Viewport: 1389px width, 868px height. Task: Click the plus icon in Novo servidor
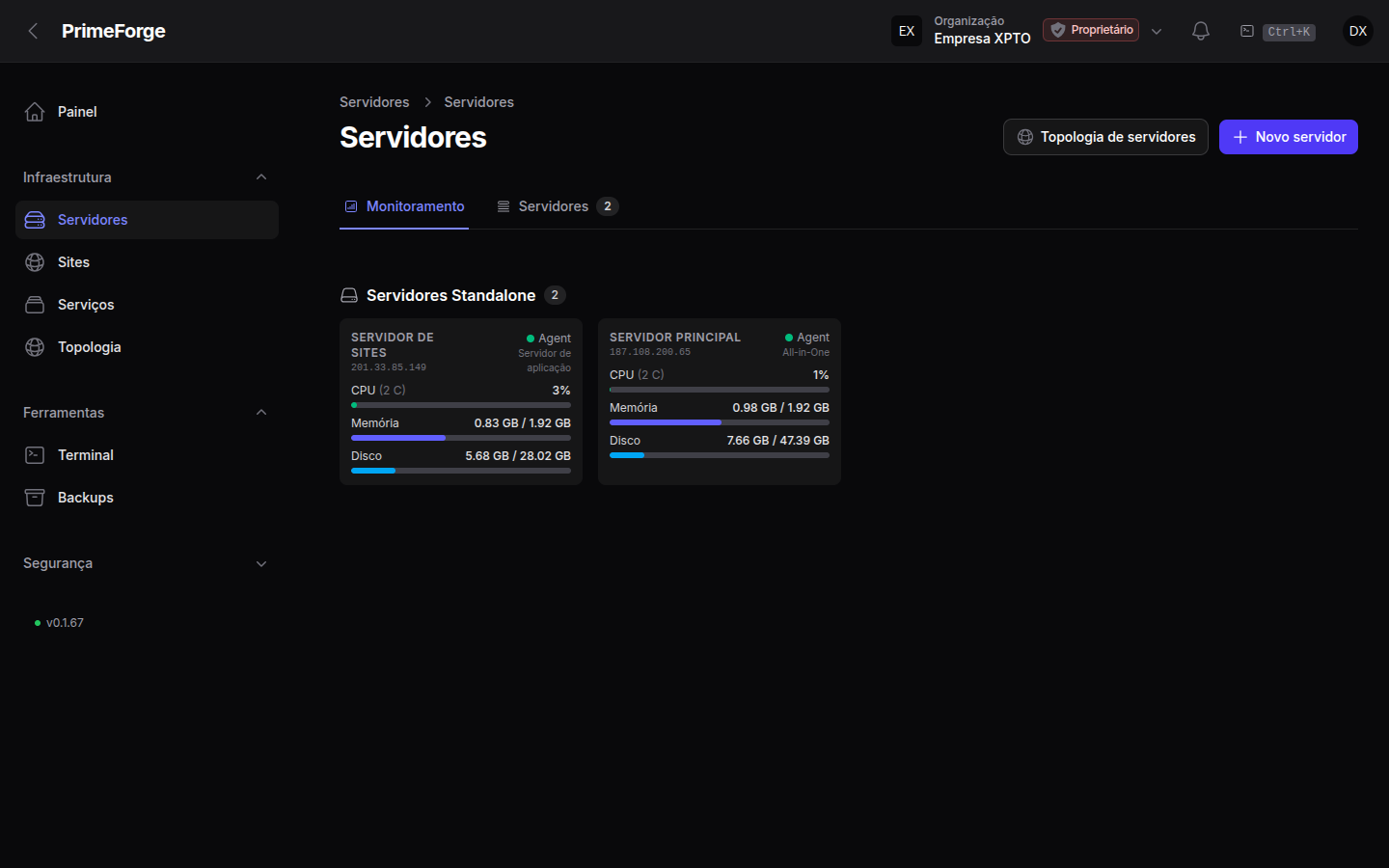[1240, 137]
